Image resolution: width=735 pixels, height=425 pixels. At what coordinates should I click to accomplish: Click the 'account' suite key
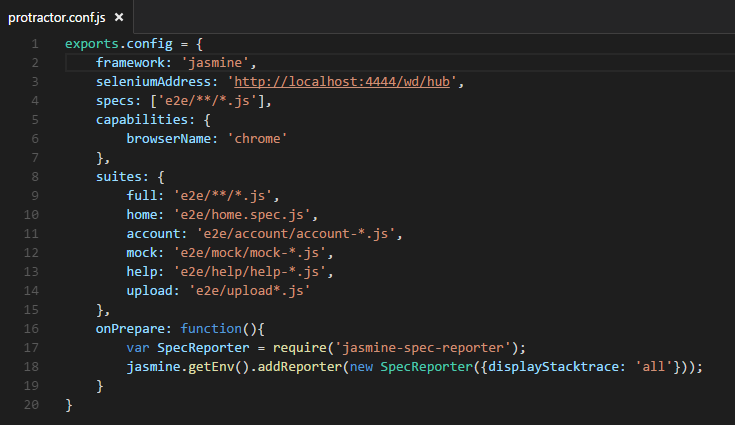tap(153, 233)
